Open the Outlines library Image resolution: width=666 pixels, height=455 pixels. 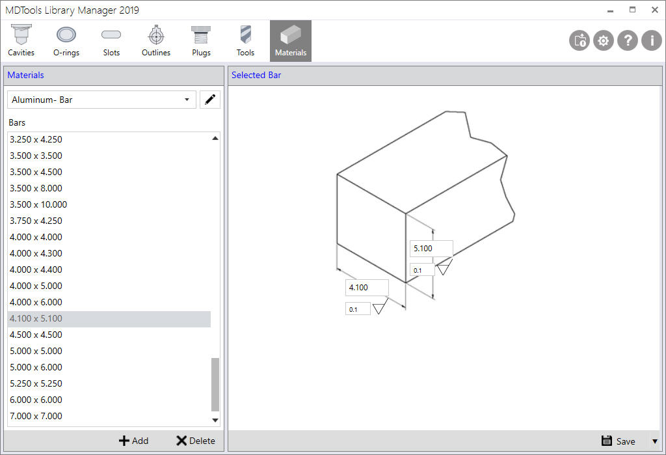click(156, 41)
